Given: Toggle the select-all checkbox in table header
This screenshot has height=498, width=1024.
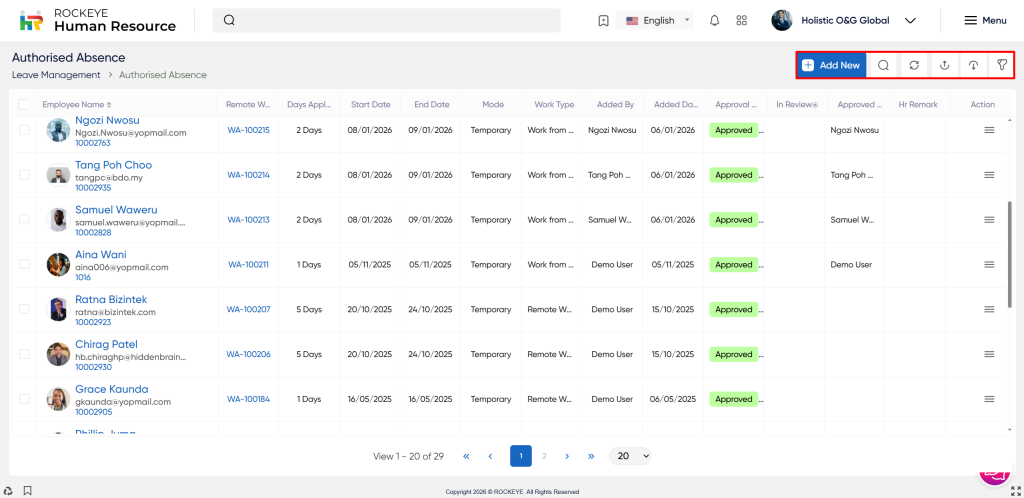Looking at the screenshot, I should click(24, 104).
